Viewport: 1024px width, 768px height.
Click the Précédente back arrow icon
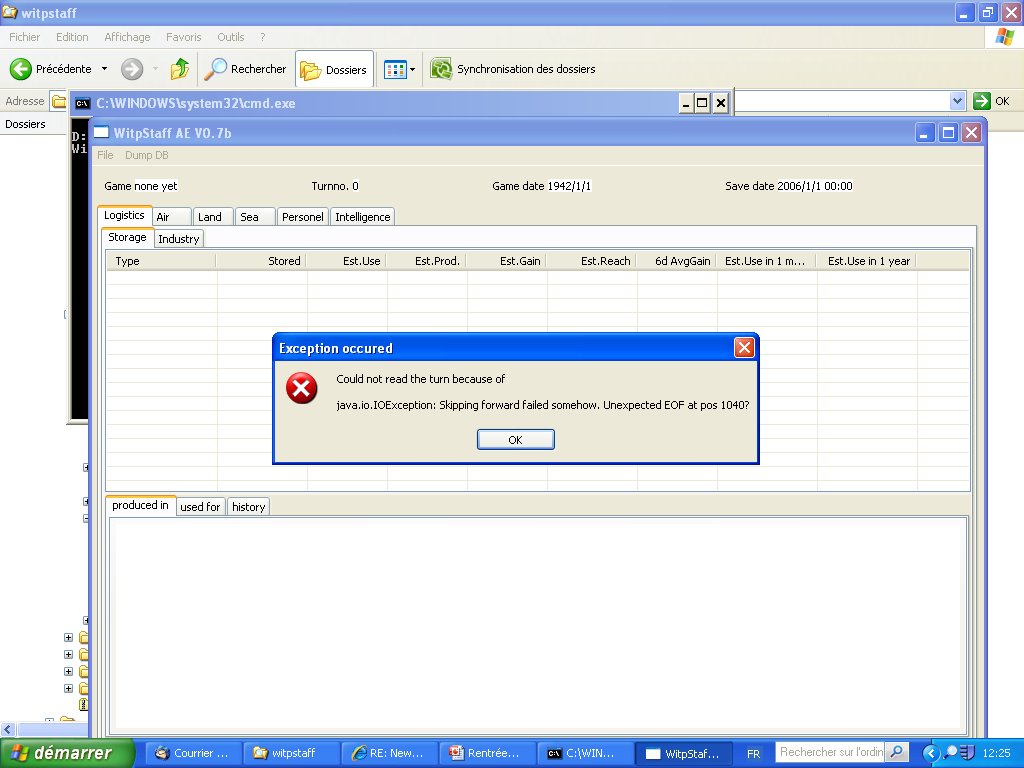coord(21,69)
